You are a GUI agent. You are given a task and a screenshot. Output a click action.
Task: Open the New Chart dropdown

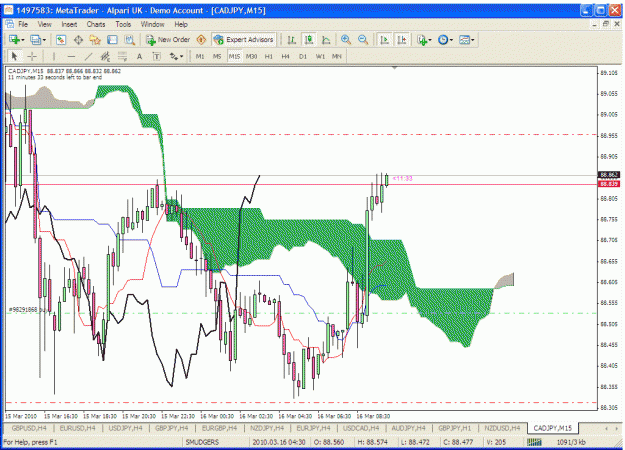[17, 40]
